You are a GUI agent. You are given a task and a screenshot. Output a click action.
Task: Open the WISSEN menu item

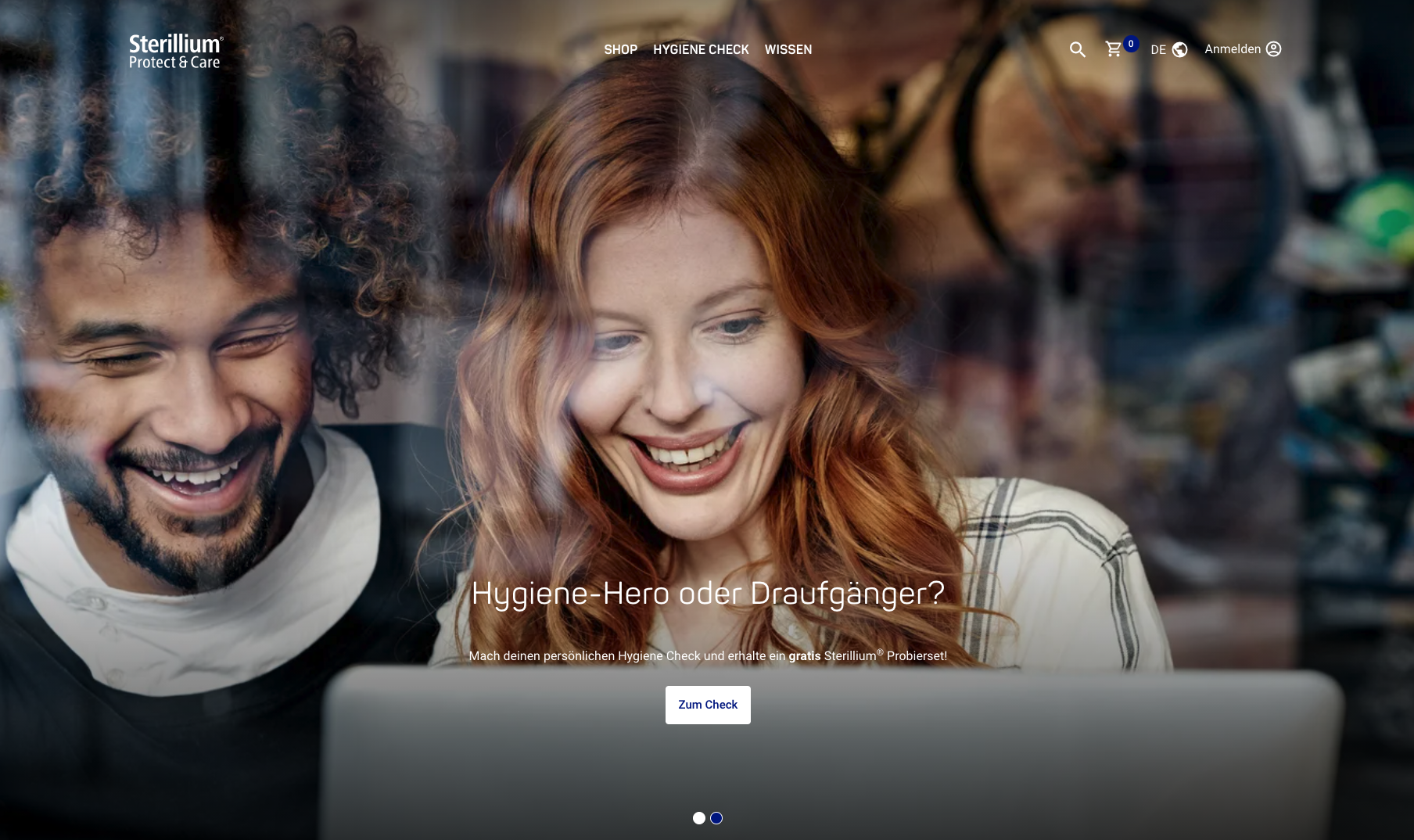(788, 49)
